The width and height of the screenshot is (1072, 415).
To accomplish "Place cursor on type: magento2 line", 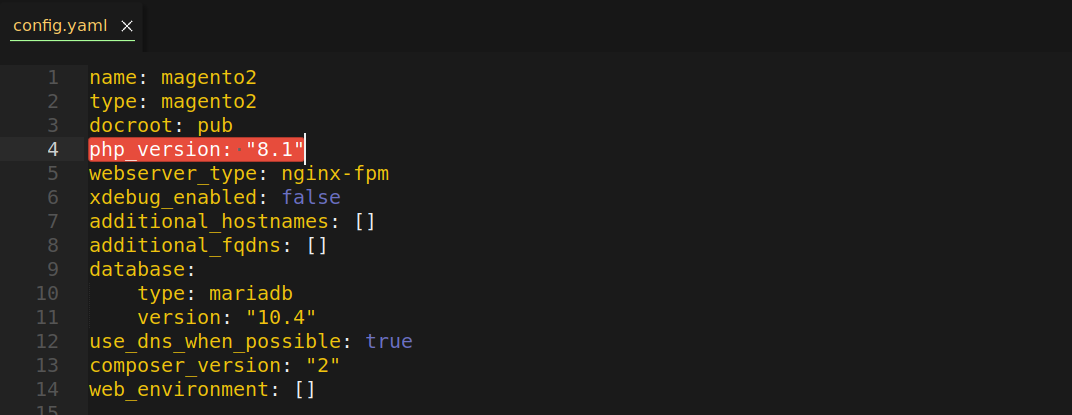I will 173,101.
